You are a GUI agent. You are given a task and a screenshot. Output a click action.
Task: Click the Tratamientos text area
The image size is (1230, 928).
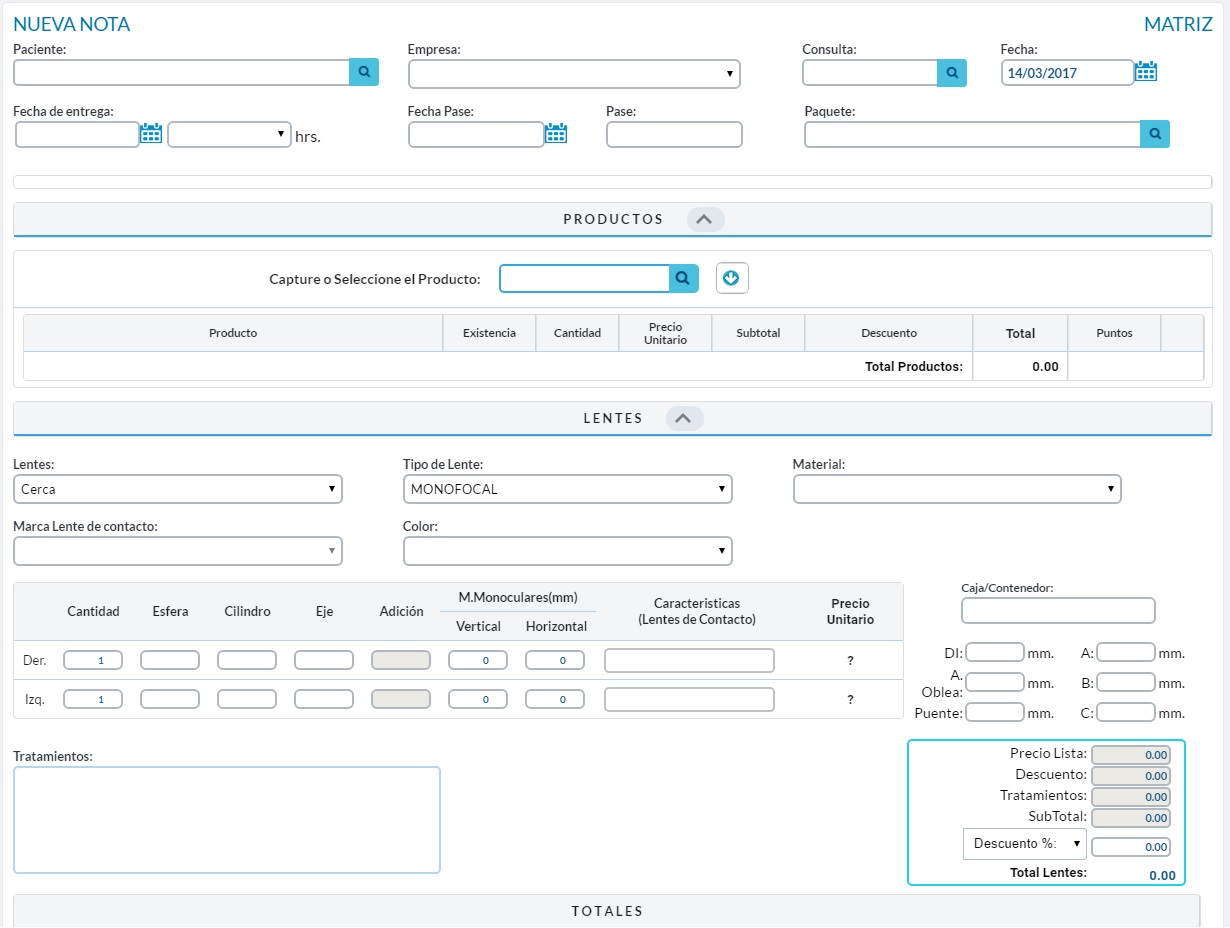(227, 820)
